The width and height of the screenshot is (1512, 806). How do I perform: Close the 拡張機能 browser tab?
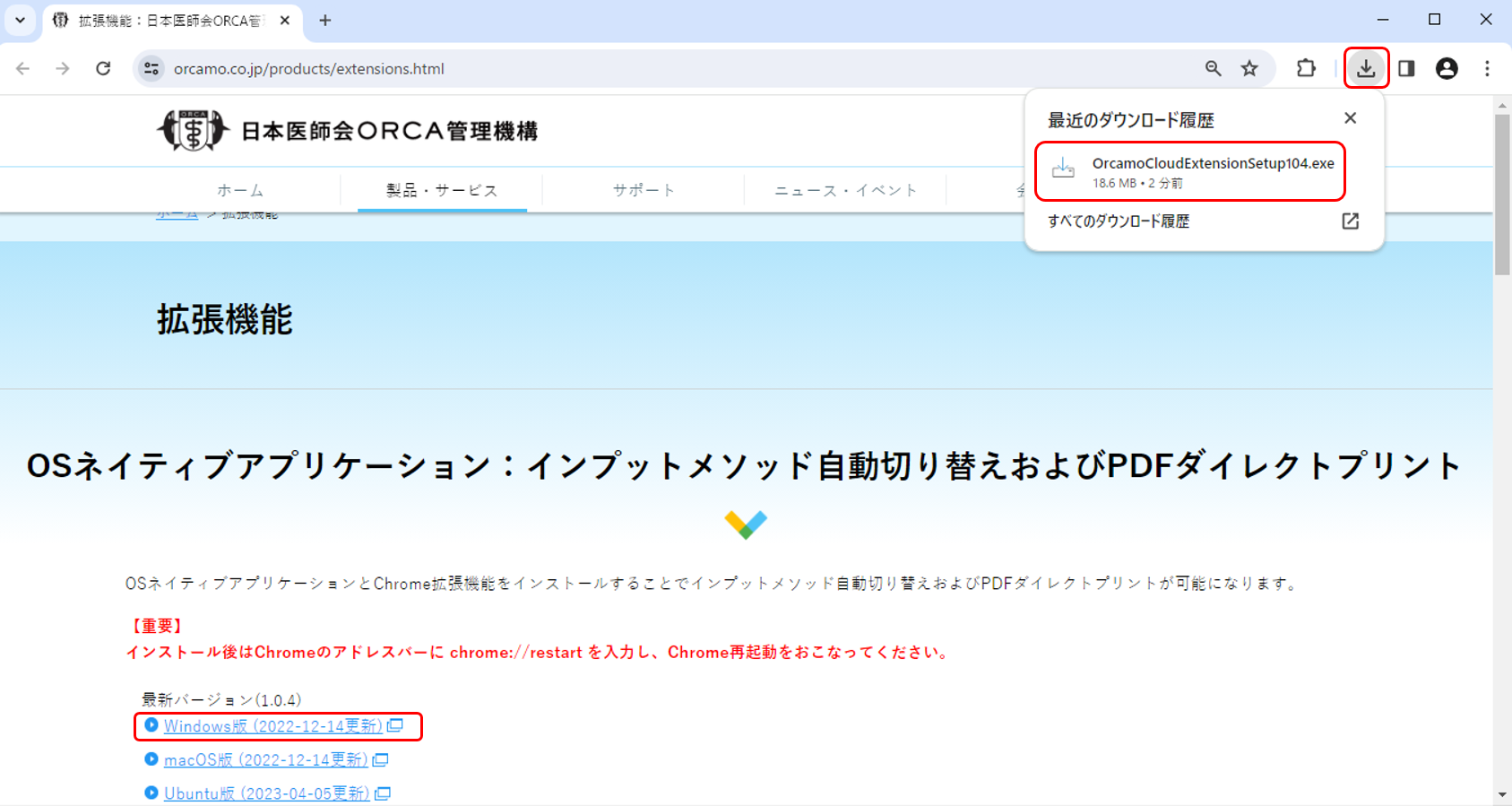(x=285, y=20)
